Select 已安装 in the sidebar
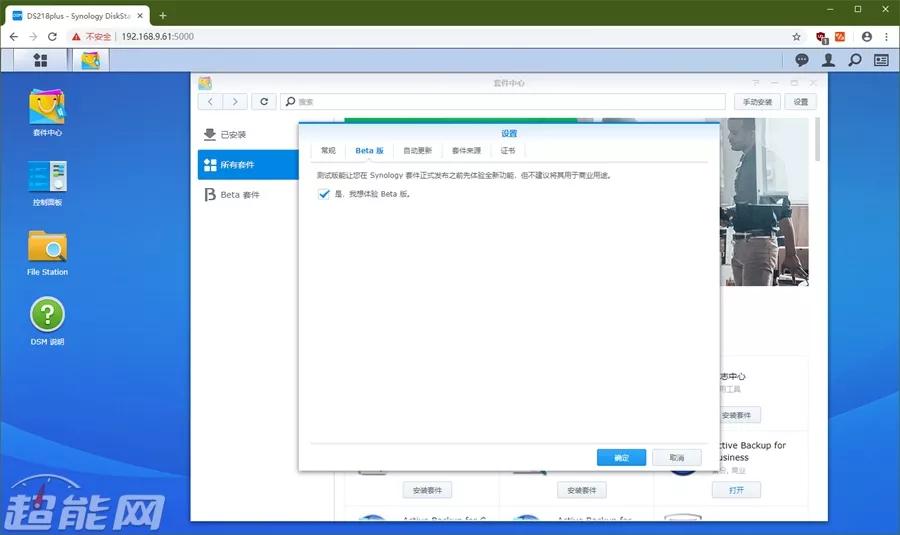The image size is (900, 535). tap(248, 134)
